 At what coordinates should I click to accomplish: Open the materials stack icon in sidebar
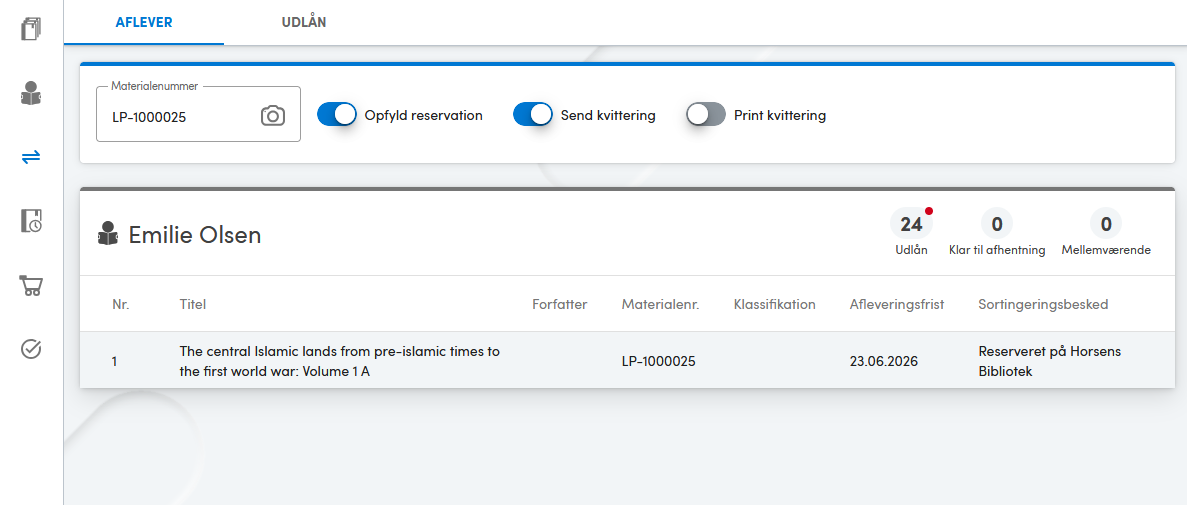(31, 30)
